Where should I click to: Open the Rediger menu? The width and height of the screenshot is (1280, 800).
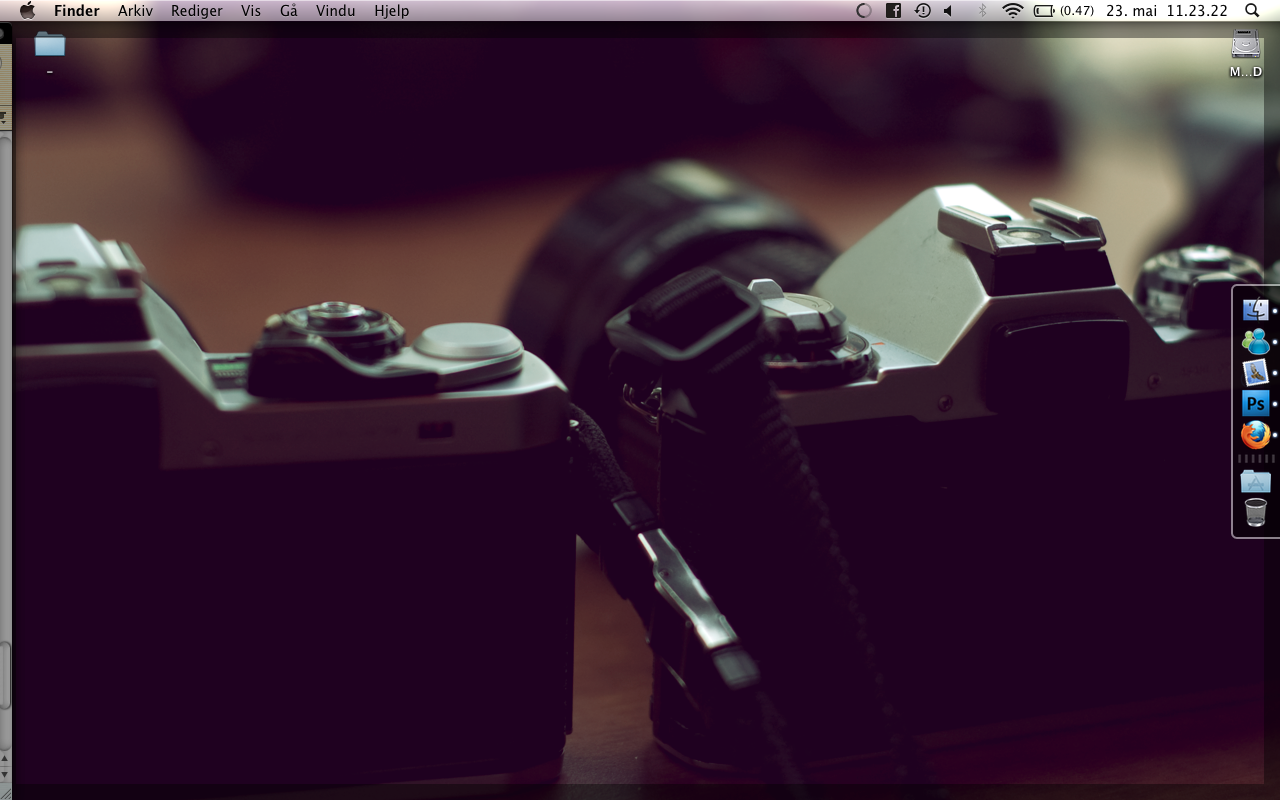(197, 11)
